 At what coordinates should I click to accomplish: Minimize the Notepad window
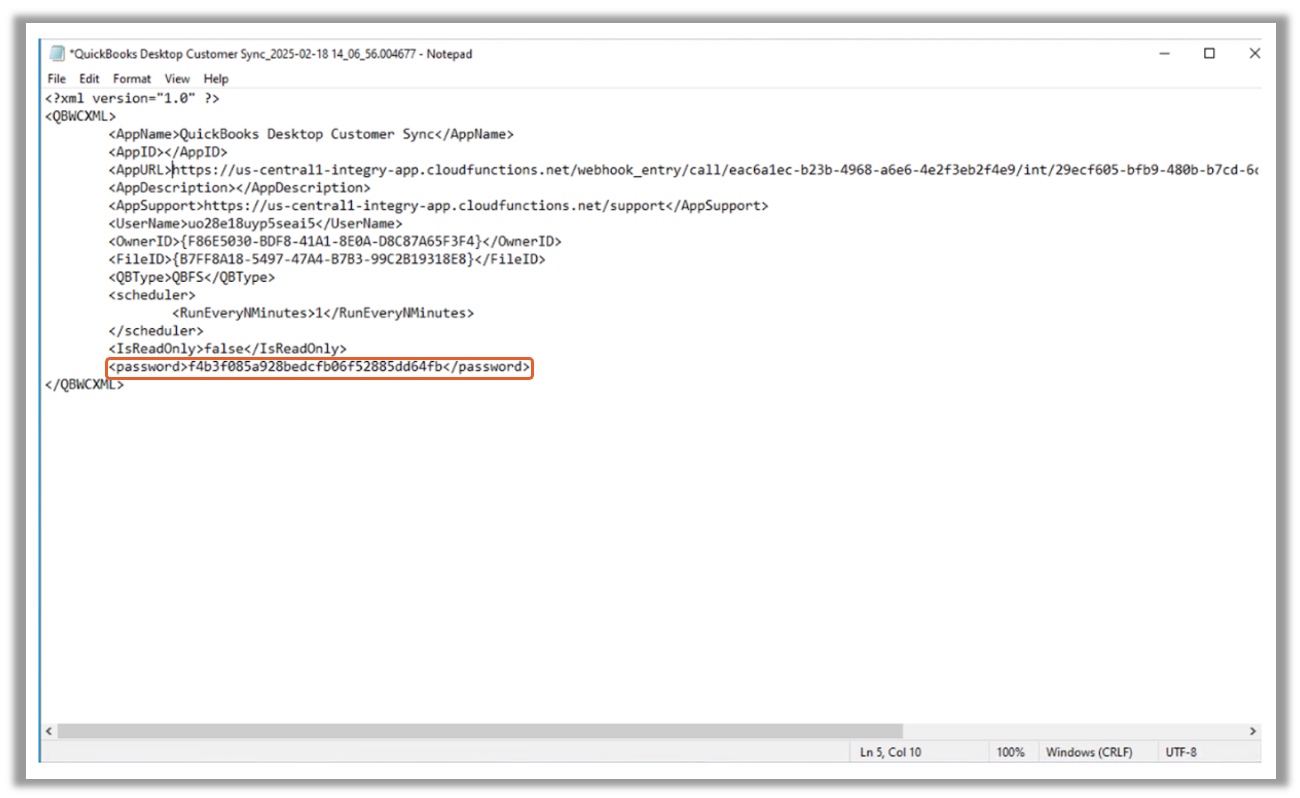coord(1164,54)
